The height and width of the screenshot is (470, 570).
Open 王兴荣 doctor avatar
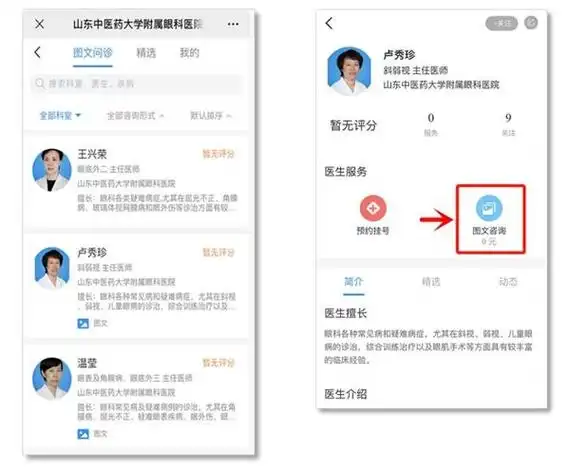pos(52,169)
